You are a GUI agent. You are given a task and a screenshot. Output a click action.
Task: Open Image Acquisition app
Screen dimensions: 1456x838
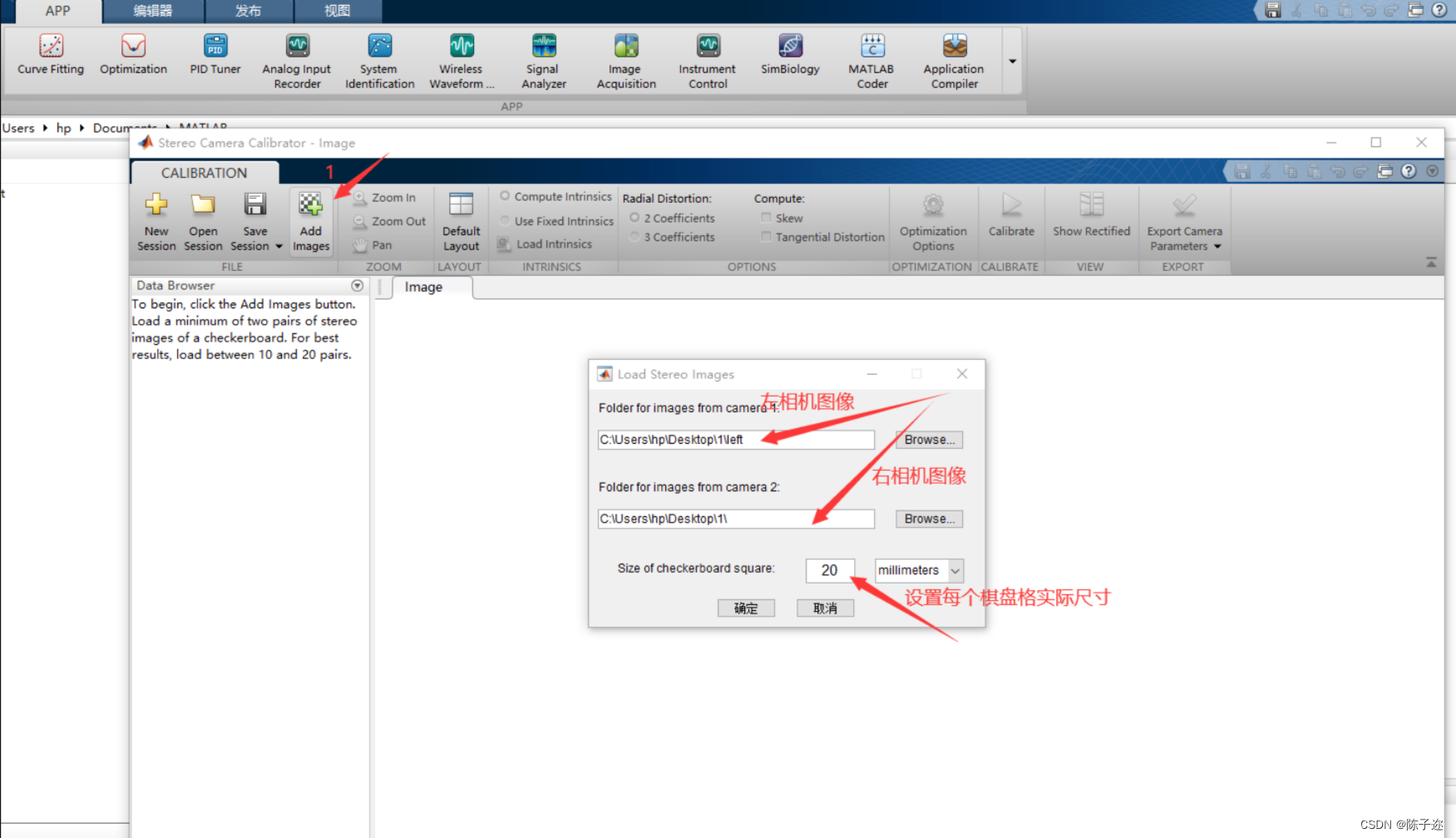626,62
